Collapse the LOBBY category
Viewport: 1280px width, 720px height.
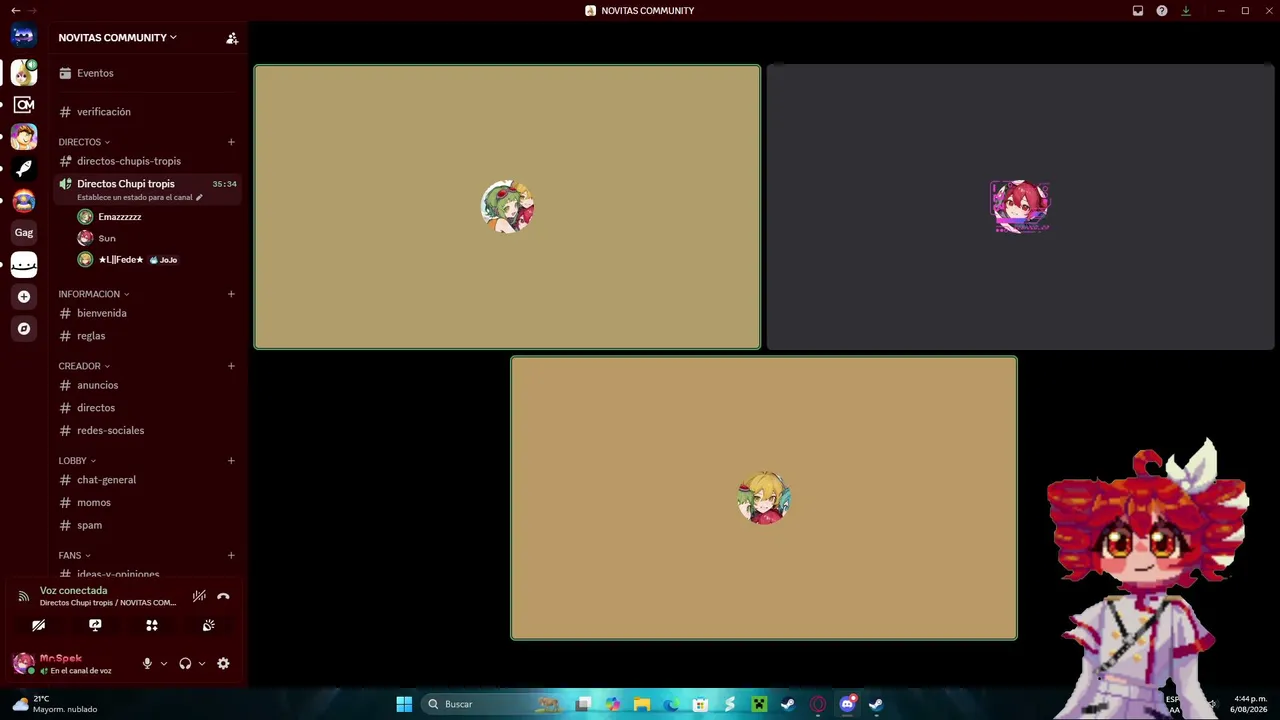pyautogui.click(x=77, y=461)
